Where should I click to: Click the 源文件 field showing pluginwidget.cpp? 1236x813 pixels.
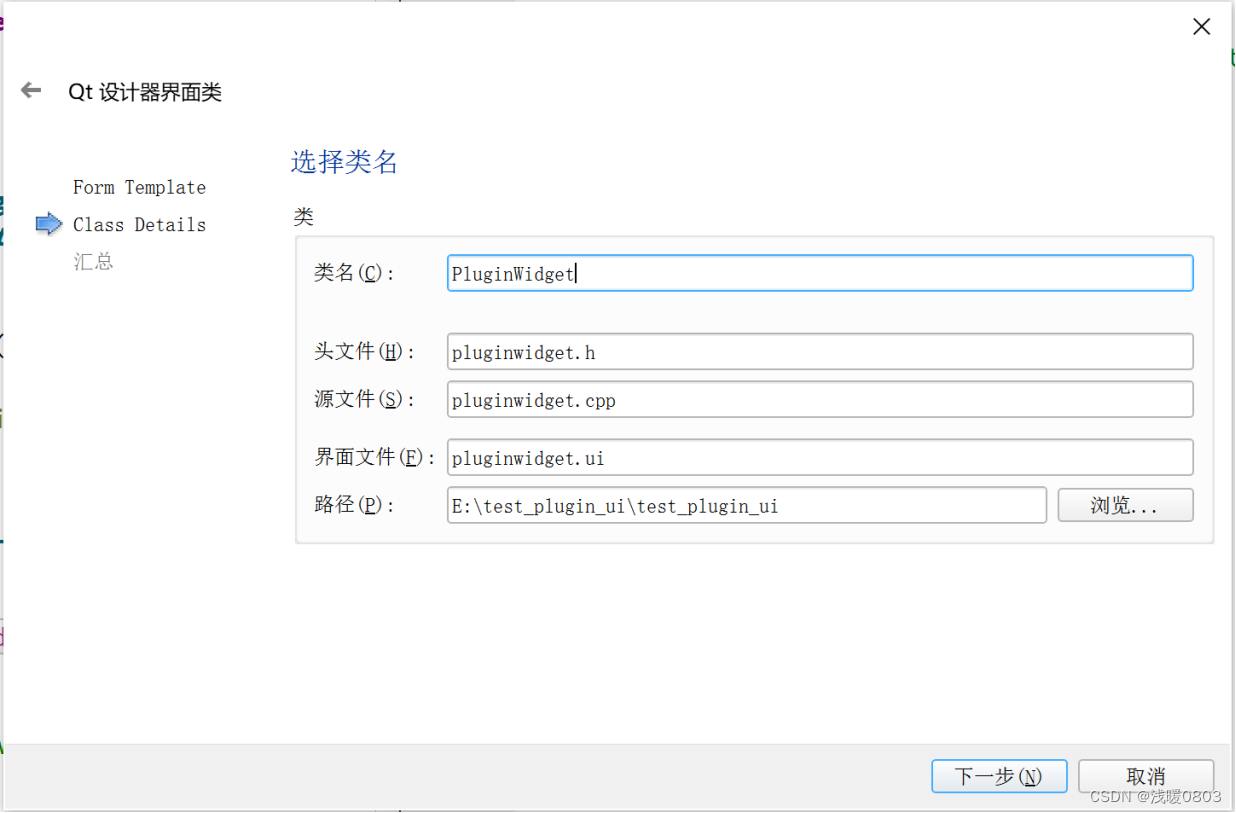(820, 398)
